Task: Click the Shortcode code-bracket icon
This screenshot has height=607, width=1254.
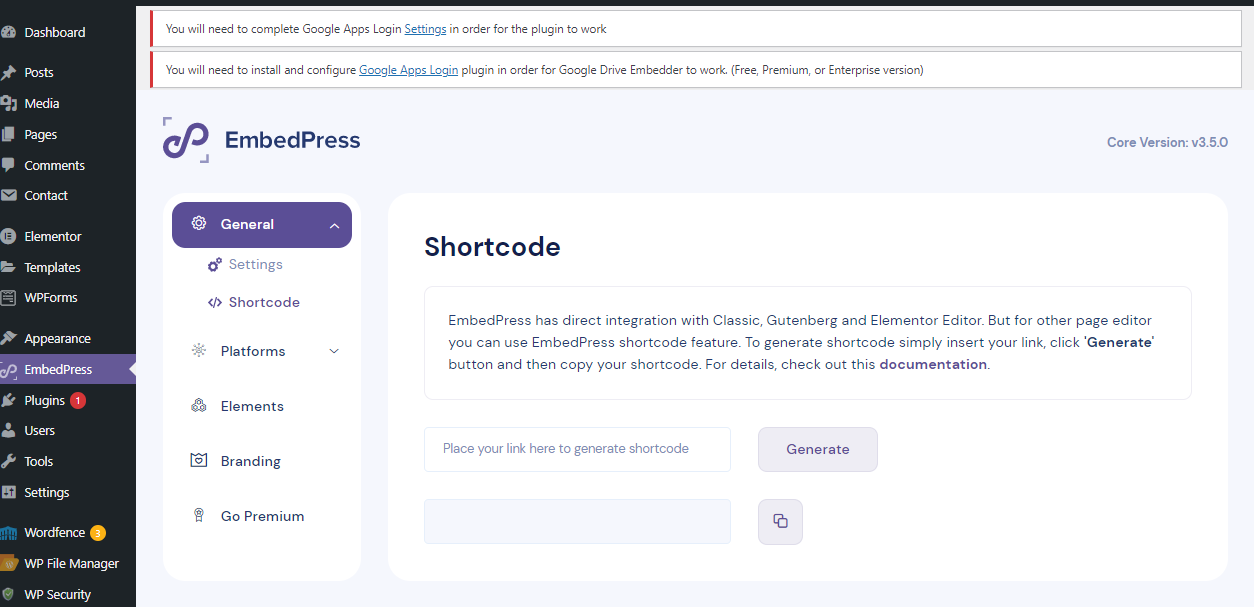Action: tap(215, 302)
